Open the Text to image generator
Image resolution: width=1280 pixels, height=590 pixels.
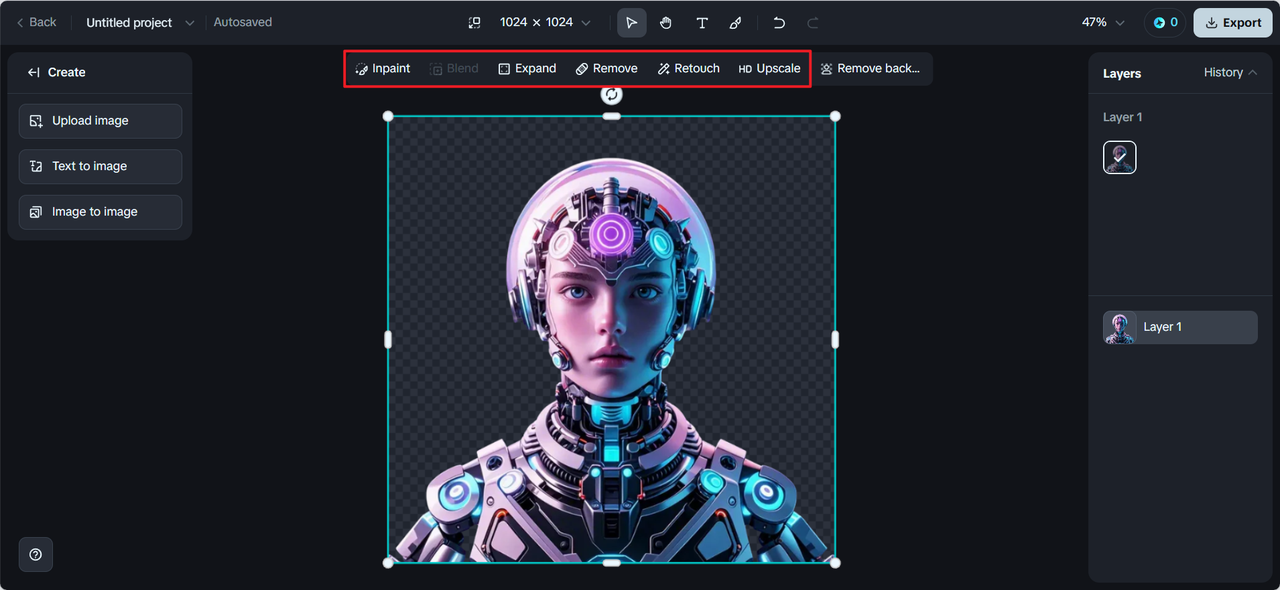coord(100,166)
